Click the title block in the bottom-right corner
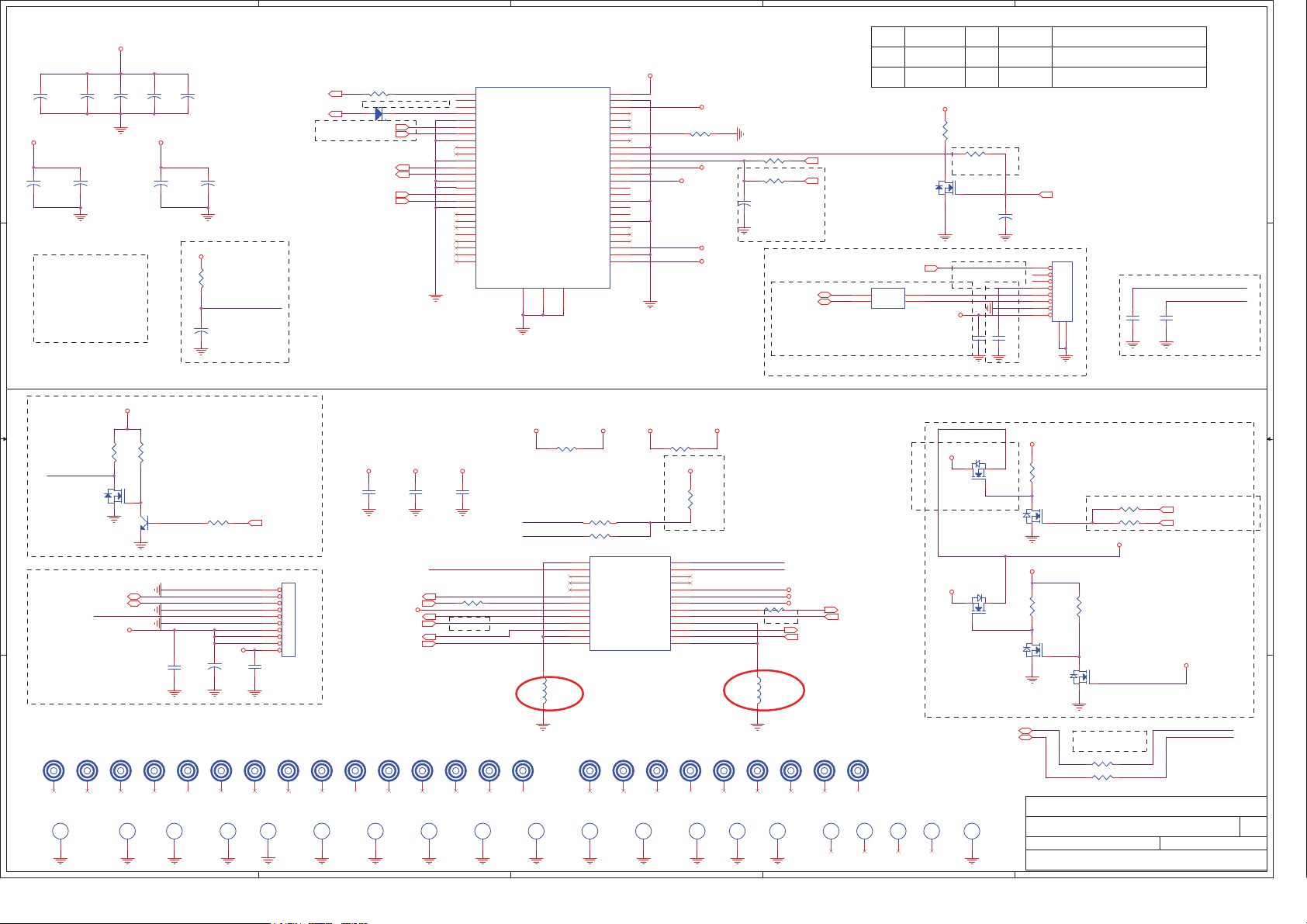The height and width of the screenshot is (924, 1307). [x=1146, y=833]
